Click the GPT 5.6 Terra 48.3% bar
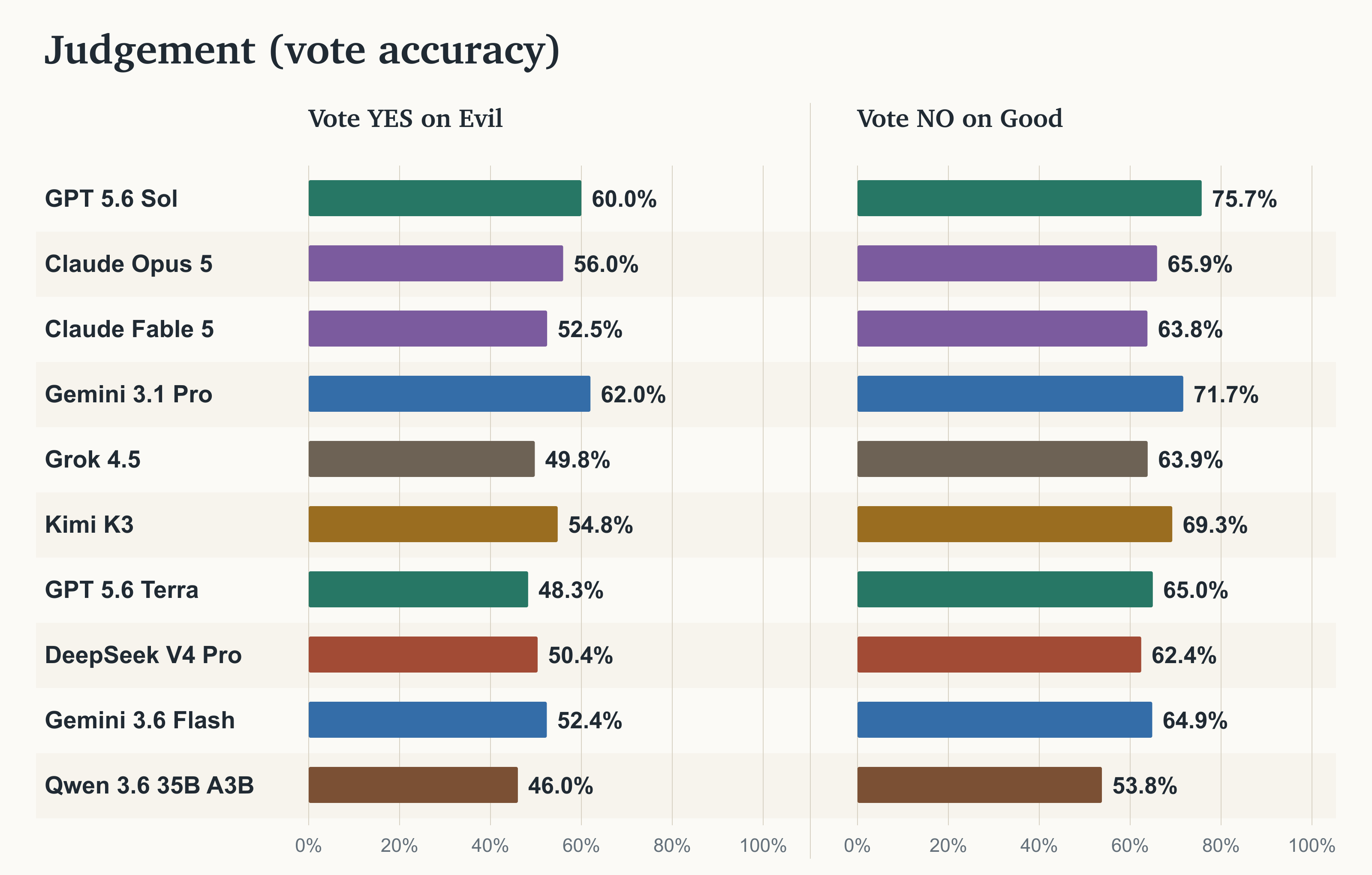This screenshot has width=1372, height=875. 418,590
